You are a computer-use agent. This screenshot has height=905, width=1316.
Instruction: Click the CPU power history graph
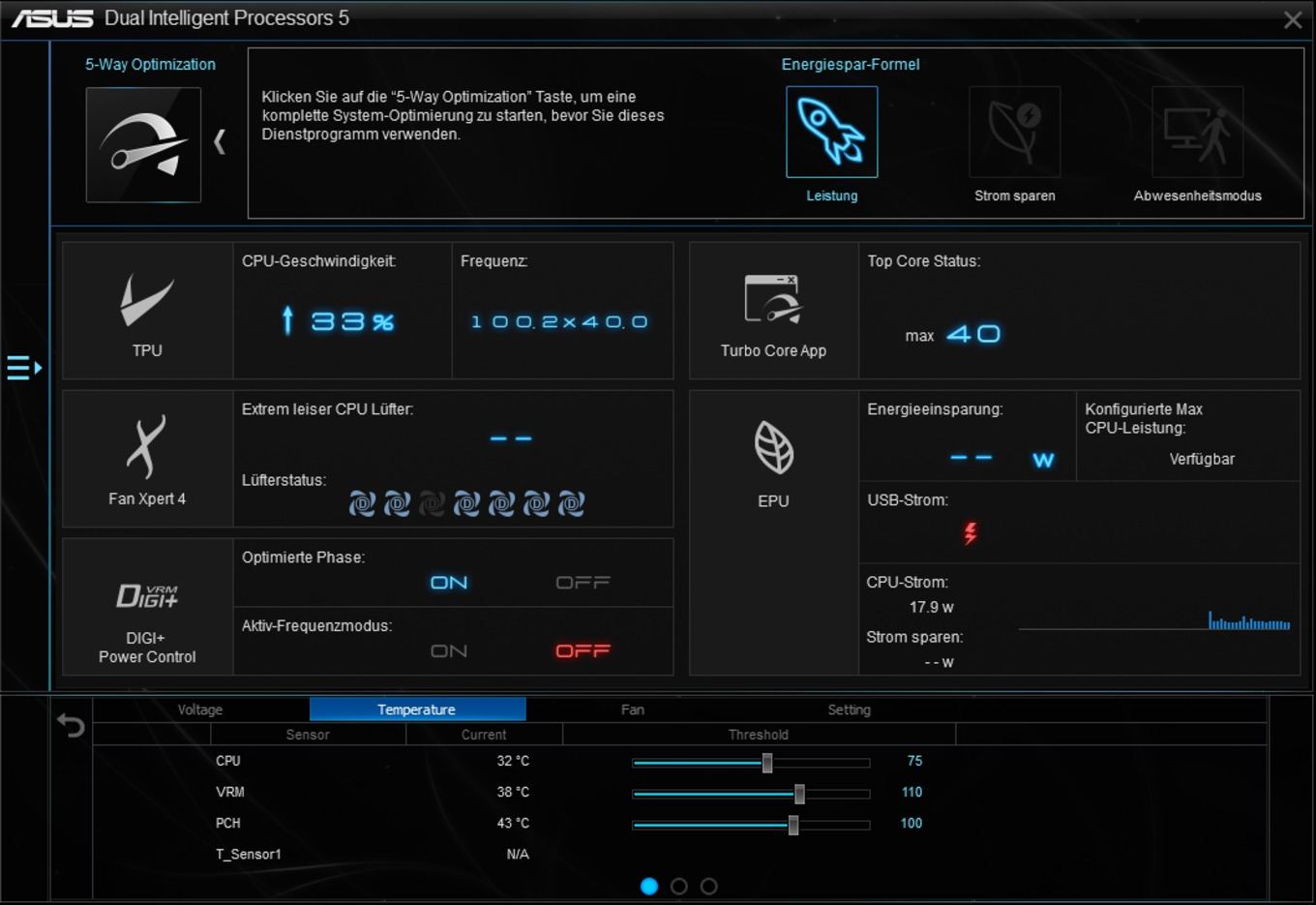[1154, 619]
